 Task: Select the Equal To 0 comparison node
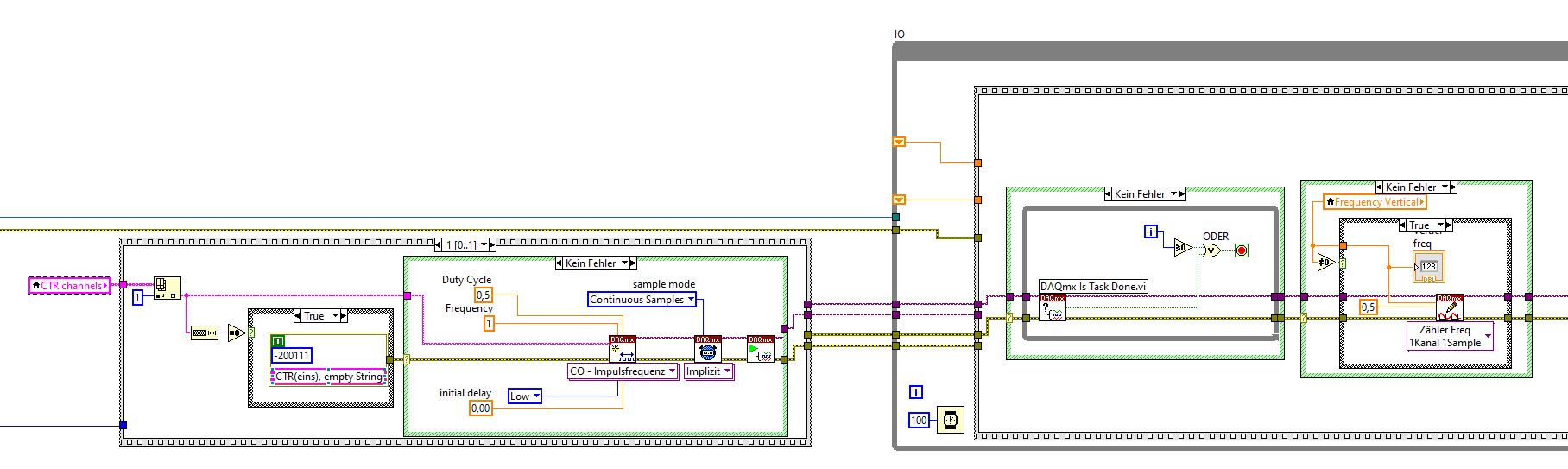point(236,333)
